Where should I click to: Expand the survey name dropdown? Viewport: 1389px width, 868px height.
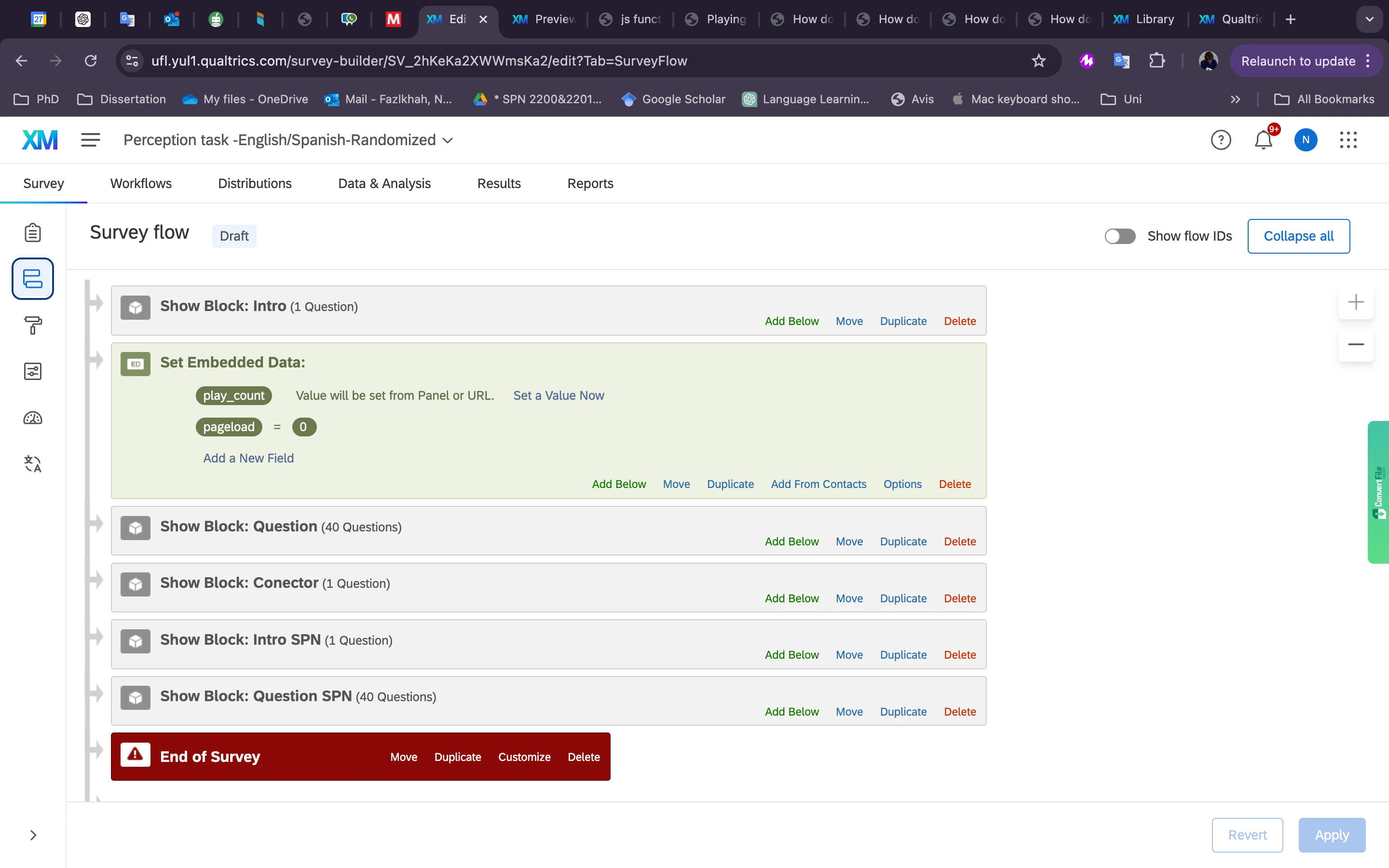448,141
